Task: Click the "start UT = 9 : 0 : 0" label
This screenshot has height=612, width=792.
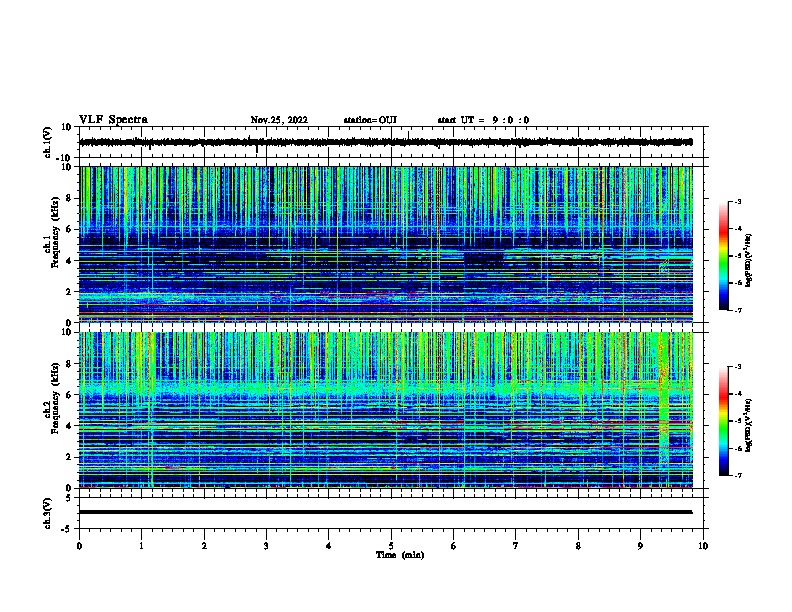Action: pyautogui.click(x=483, y=120)
